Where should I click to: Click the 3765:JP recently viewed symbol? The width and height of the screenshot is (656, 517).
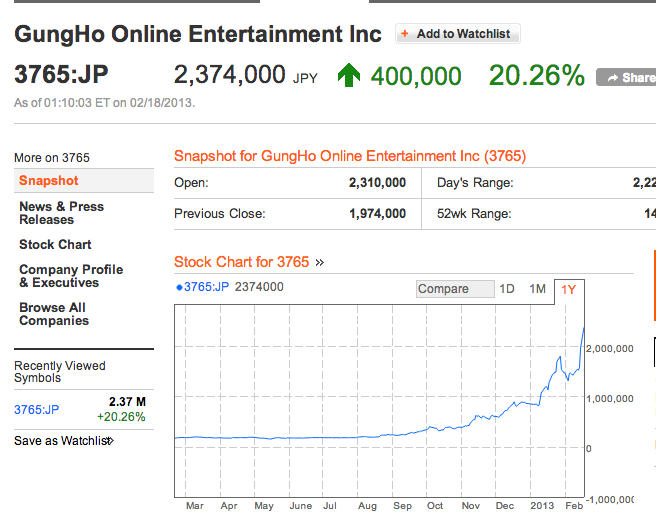coord(36,410)
